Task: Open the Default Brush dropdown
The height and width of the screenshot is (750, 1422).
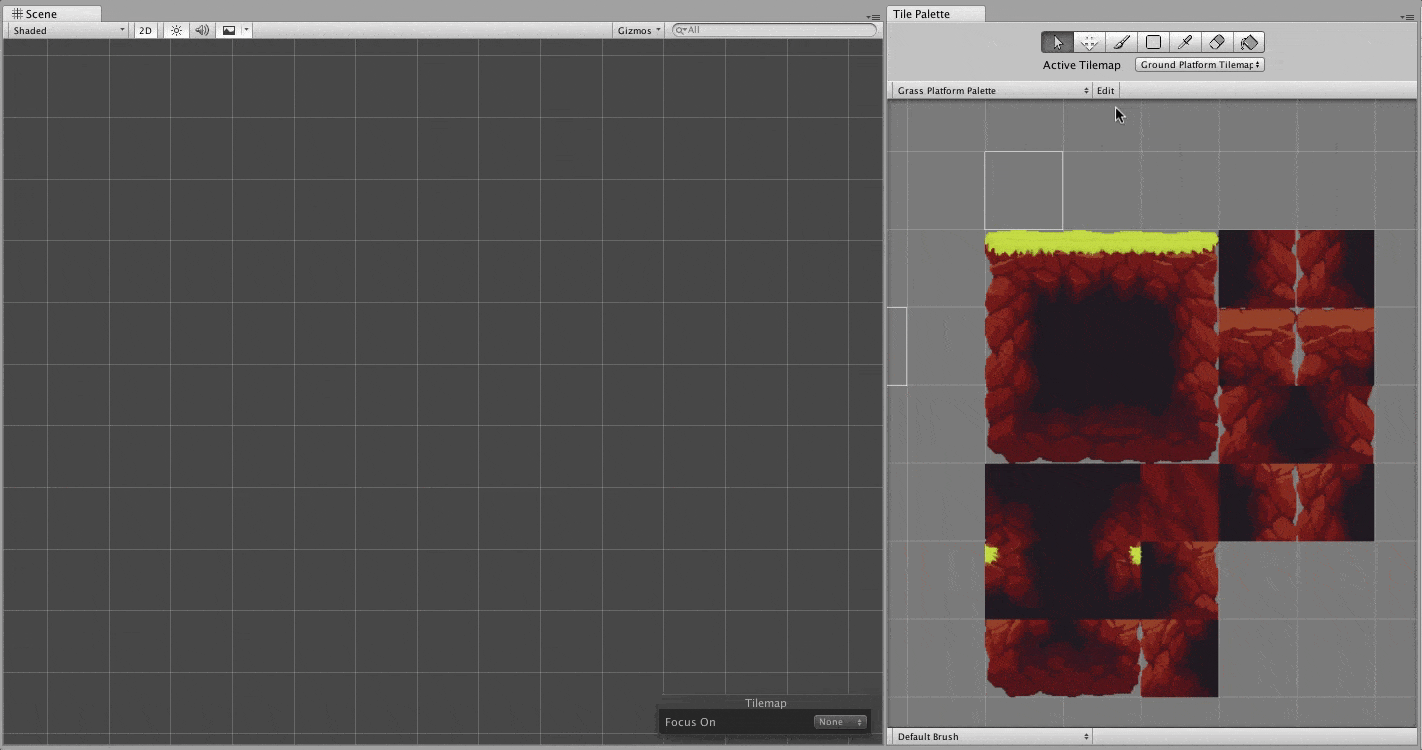Action: 991,737
